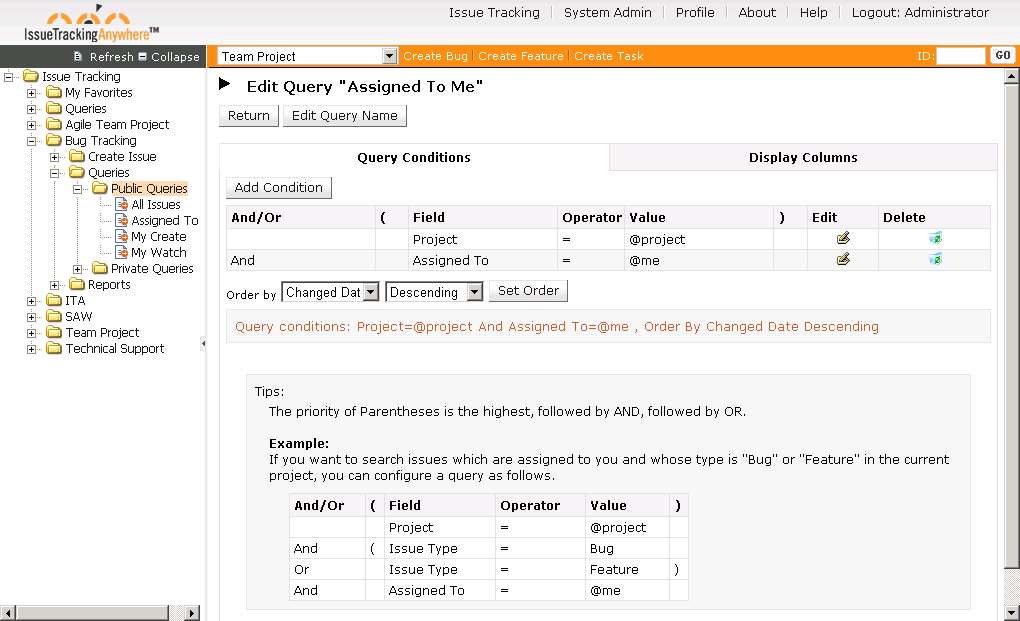Delete the Assigned To condition row
1020x621 pixels.
point(935,260)
